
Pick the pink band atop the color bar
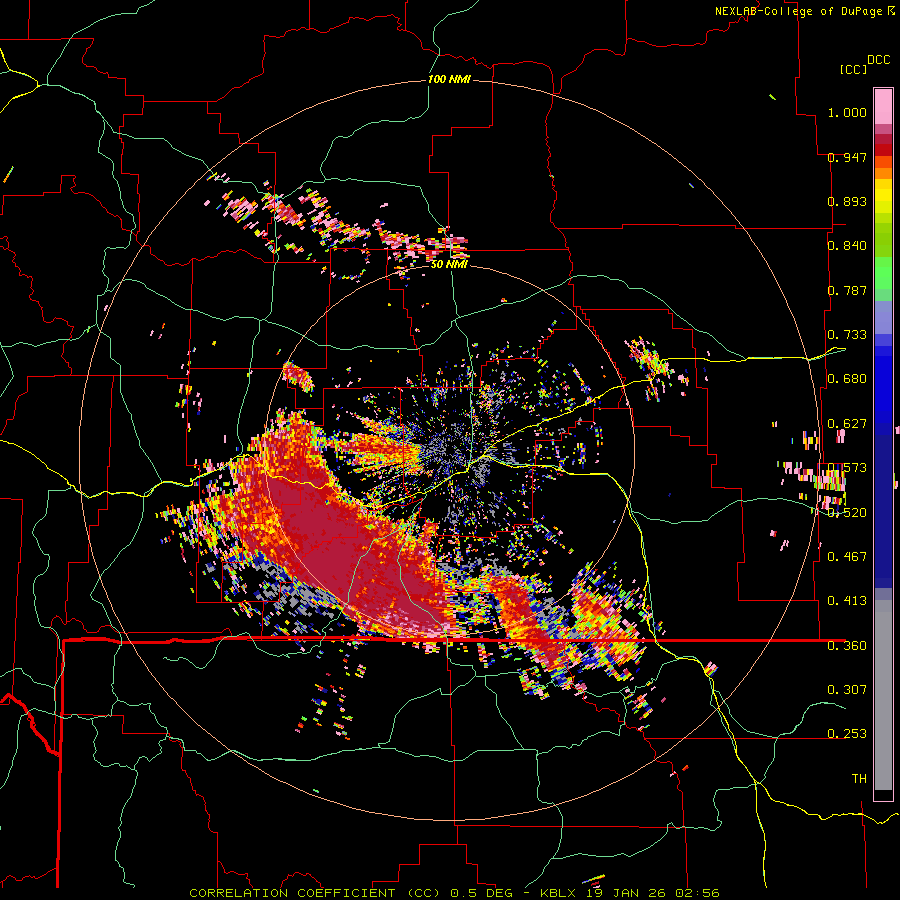[883, 106]
